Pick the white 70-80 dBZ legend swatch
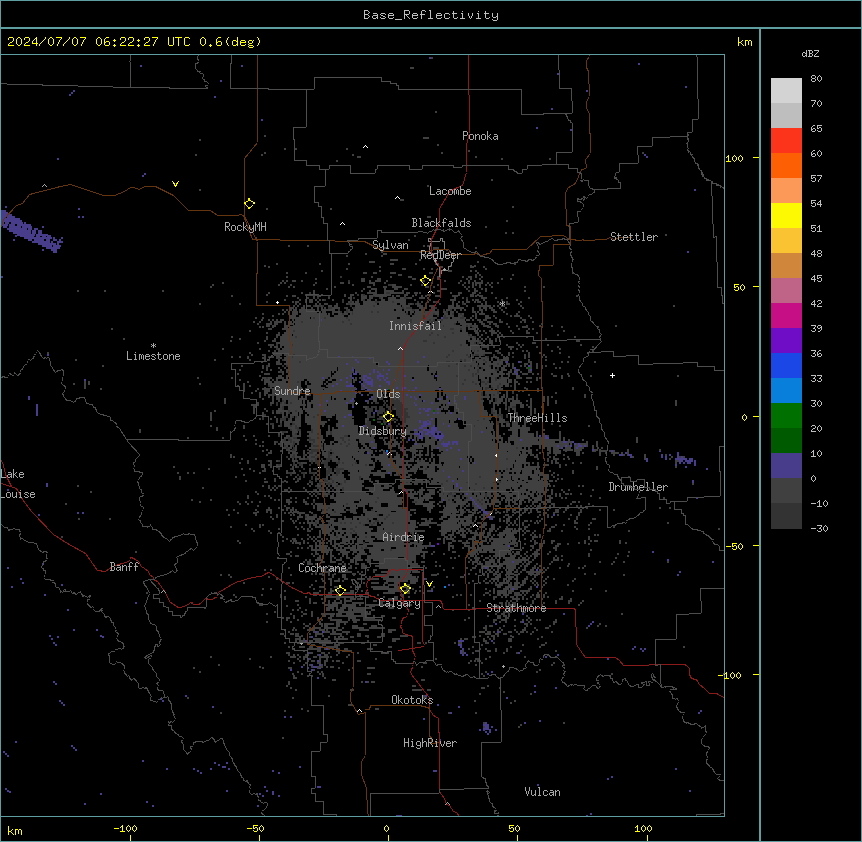This screenshot has width=862, height=842. pos(786,91)
